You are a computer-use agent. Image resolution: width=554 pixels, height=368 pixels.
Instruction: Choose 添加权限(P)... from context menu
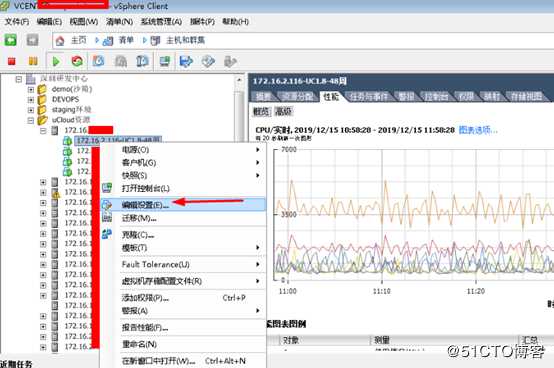click(183, 298)
